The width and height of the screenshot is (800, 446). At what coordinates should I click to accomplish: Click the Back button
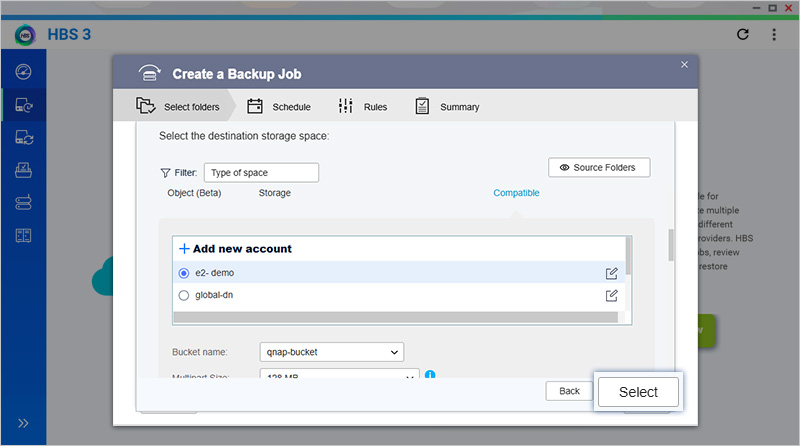coord(569,391)
